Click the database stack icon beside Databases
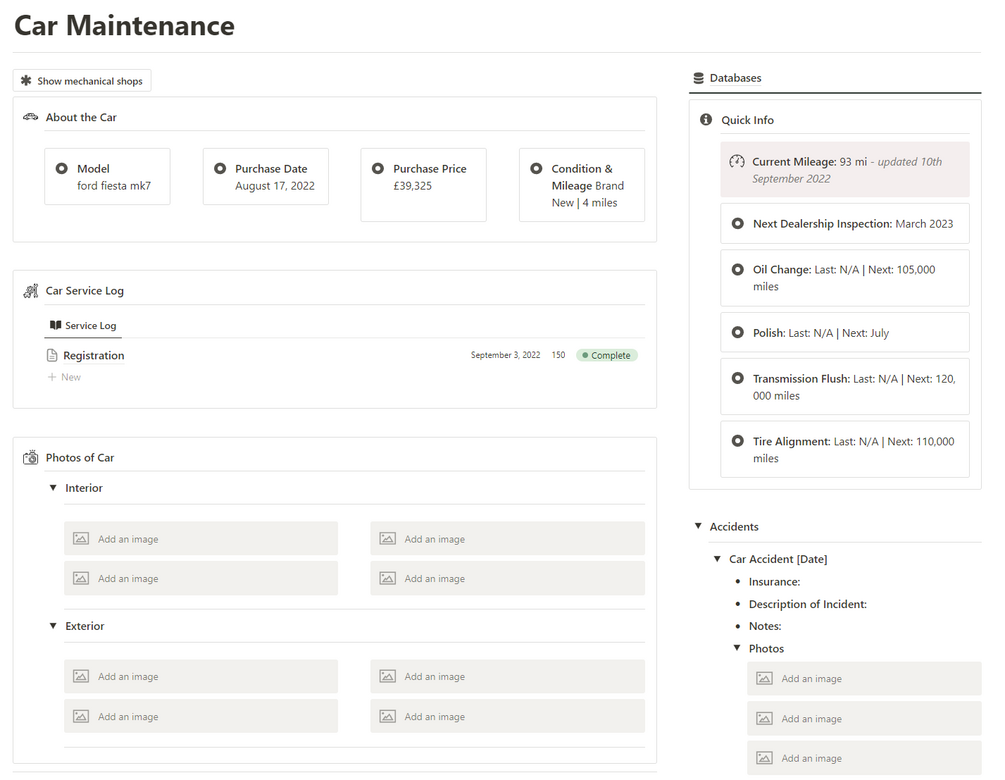 (x=698, y=78)
